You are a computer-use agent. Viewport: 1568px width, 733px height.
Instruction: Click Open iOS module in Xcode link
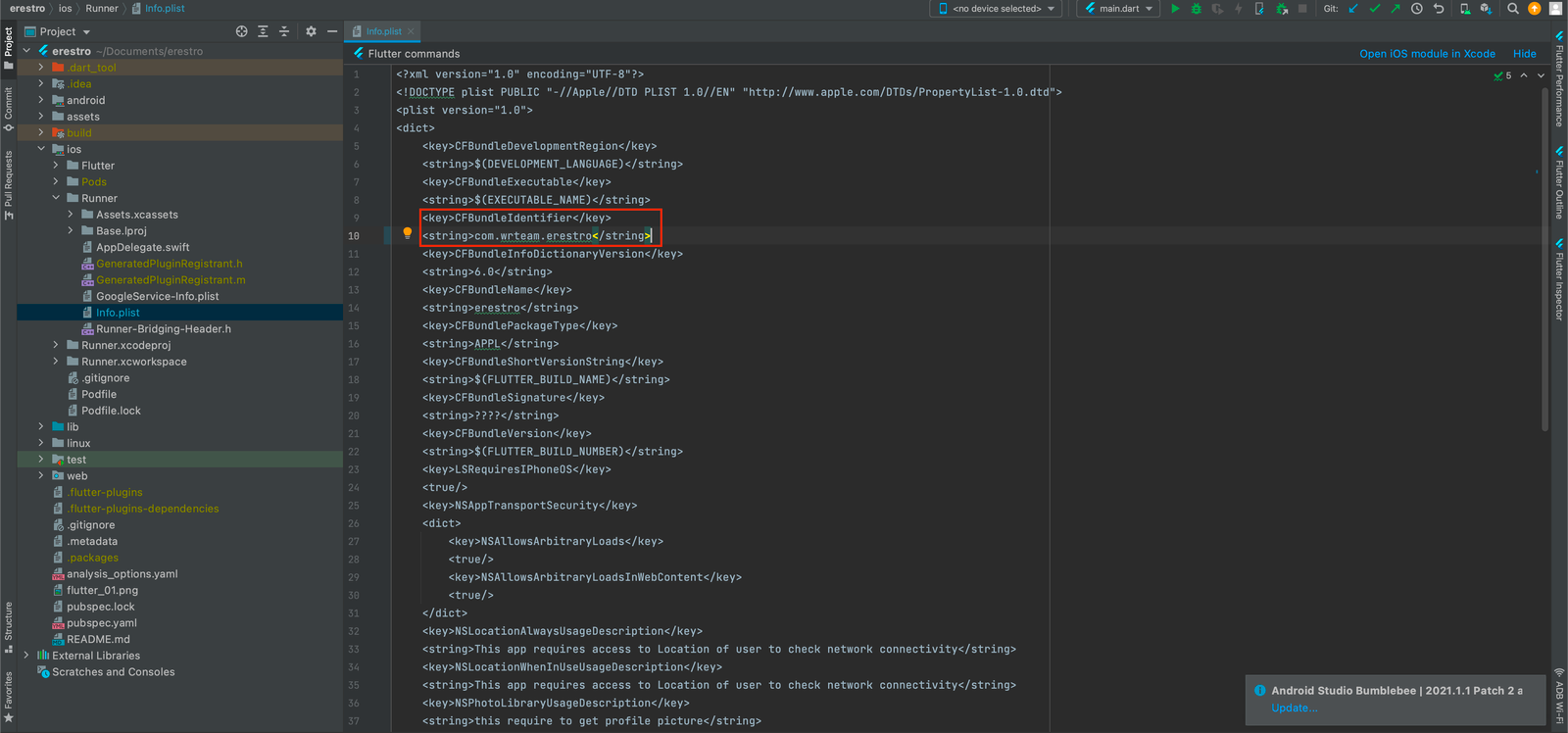(x=1427, y=54)
